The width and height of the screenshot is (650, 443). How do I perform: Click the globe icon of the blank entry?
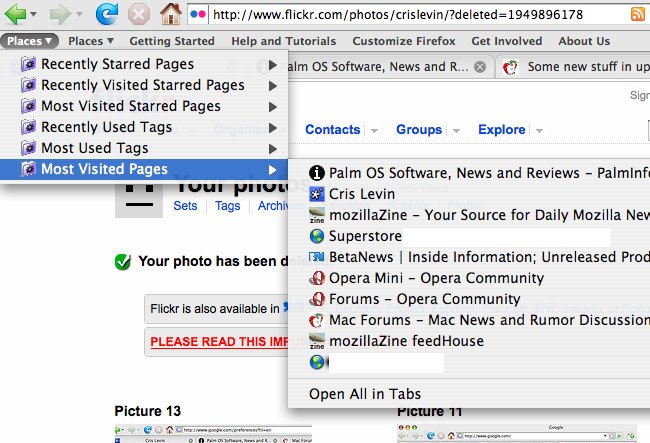tap(317, 362)
